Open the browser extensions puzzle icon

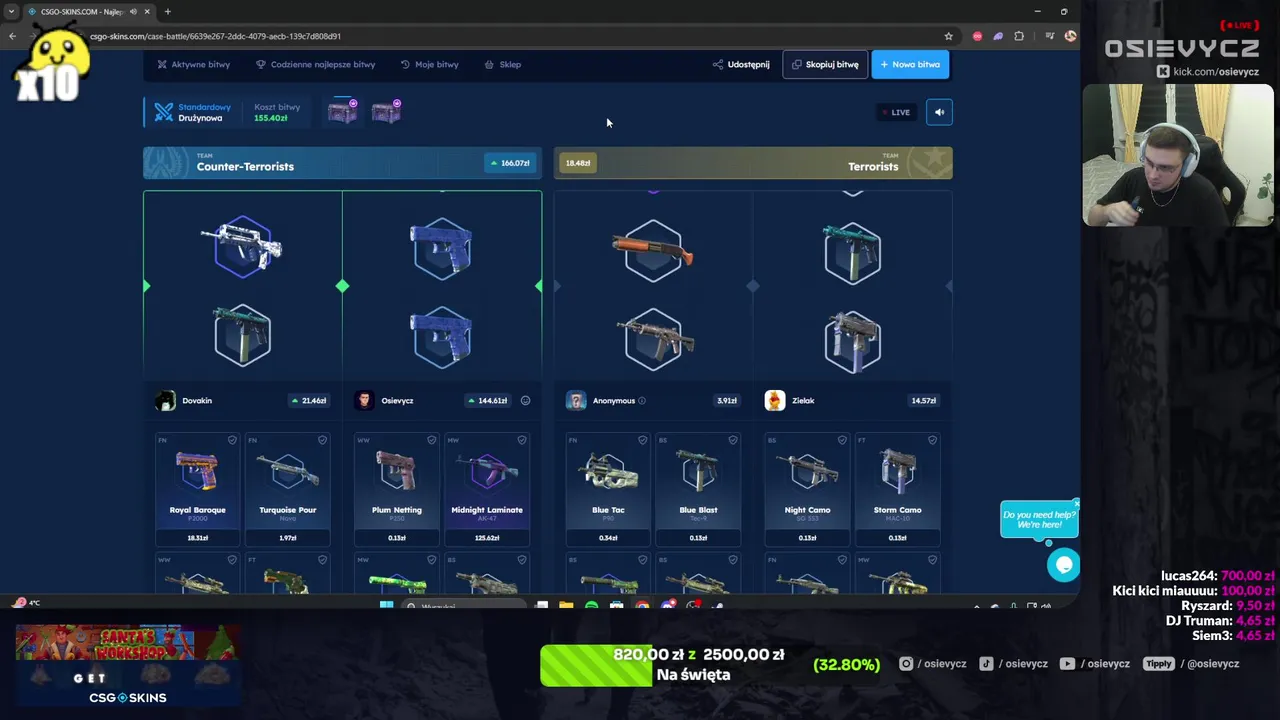click(1019, 36)
